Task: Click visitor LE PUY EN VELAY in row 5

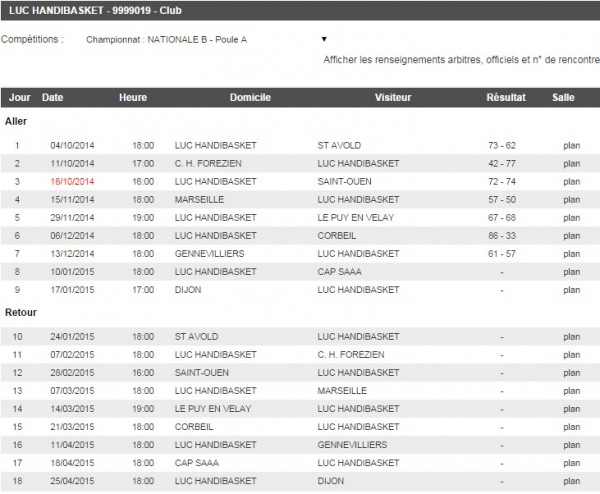Action: click(x=355, y=217)
